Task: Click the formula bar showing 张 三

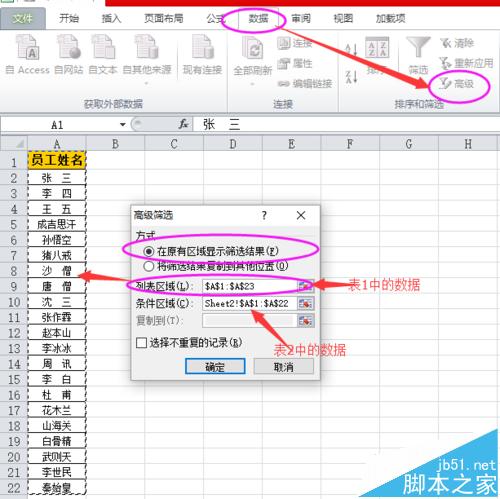Action: pyautogui.click(x=346, y=125)
